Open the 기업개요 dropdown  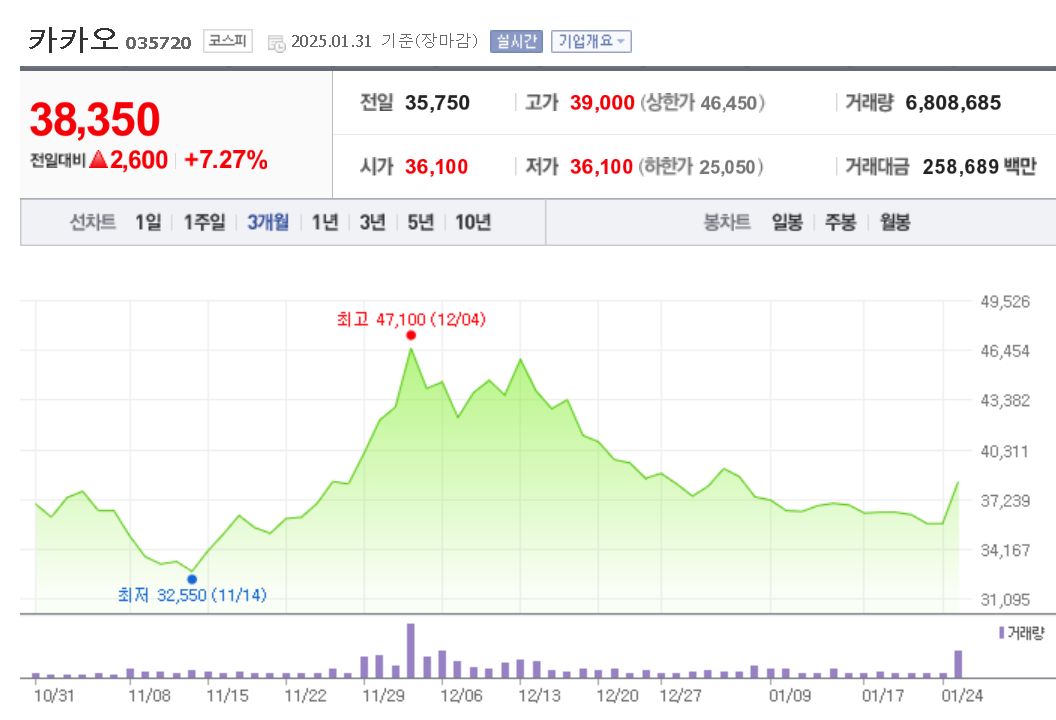(591, 41)
